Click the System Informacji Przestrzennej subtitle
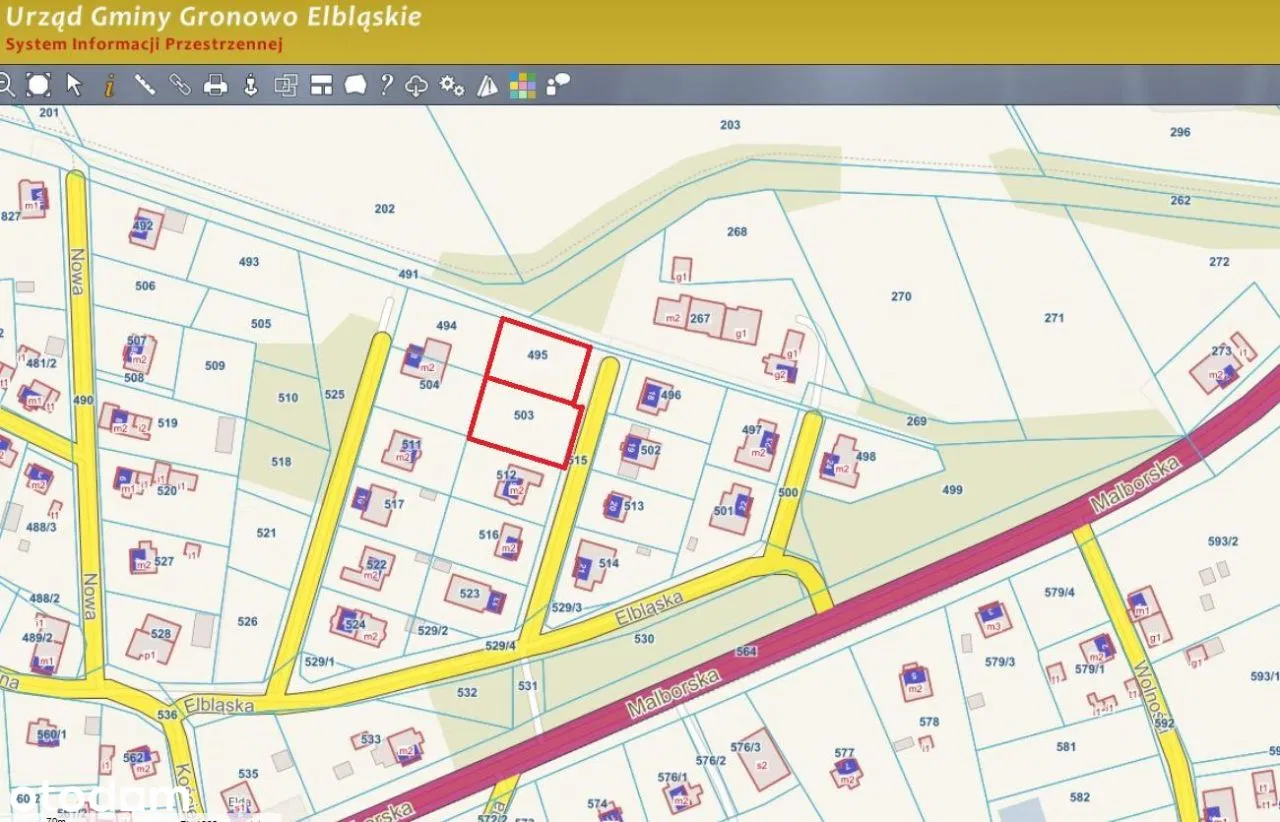This screenshot has width=1280, height=822. pyautogui.click(x=145, y=44)
